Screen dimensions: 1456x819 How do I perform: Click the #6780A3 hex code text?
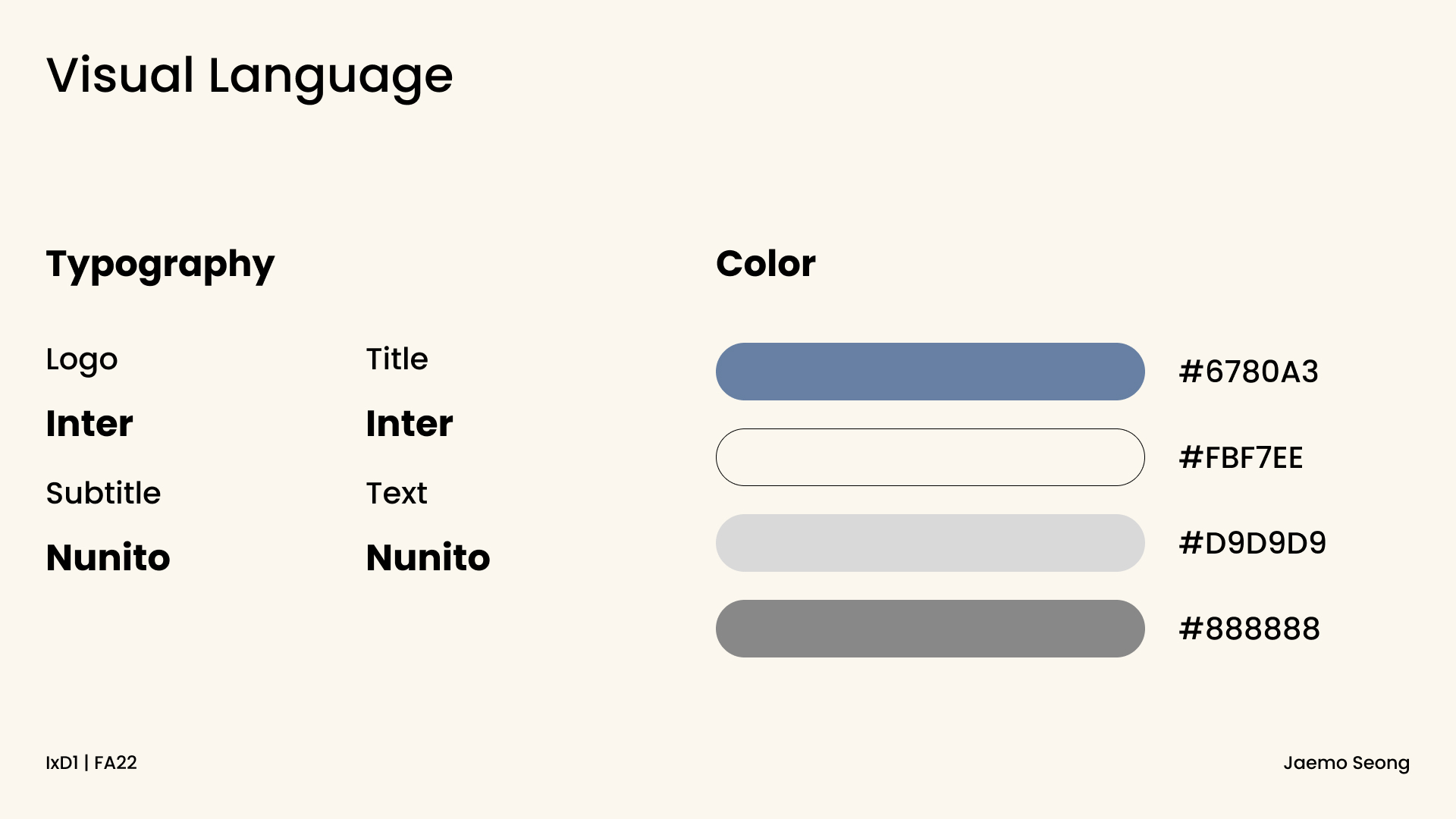coord(1248,372)
